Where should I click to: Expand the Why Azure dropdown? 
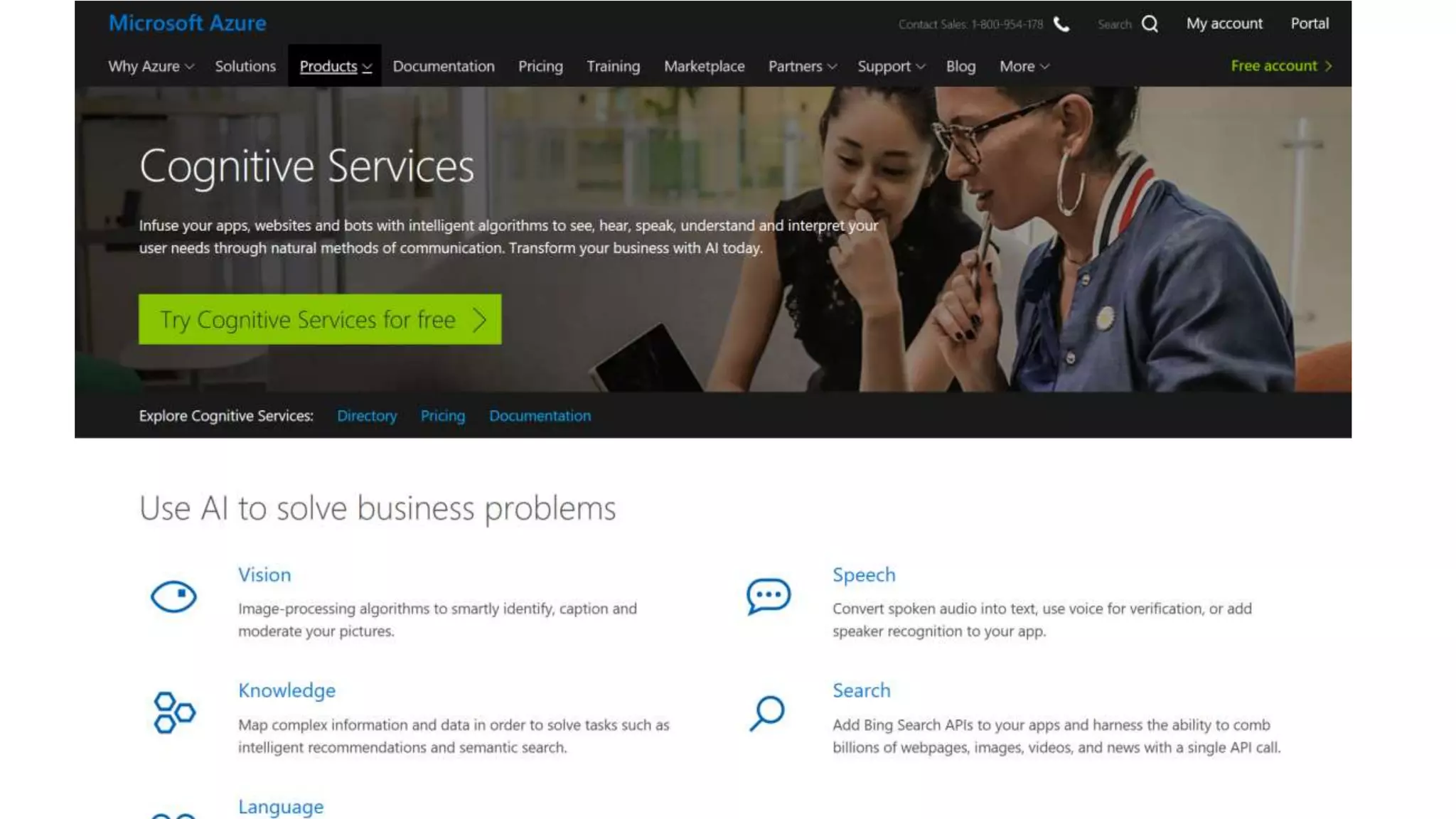pyautogui.click(x=151, y=66)
